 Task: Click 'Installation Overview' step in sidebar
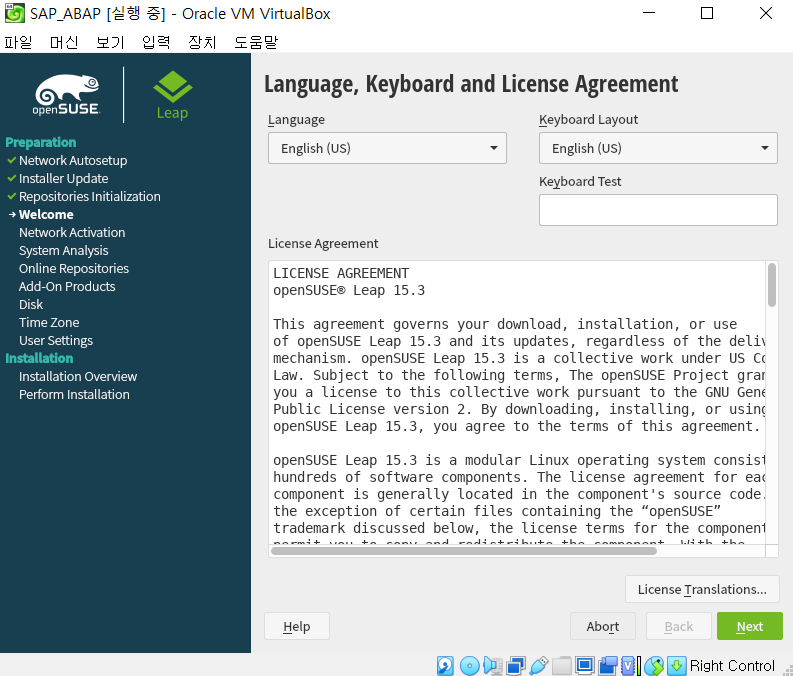coord(78,376)
